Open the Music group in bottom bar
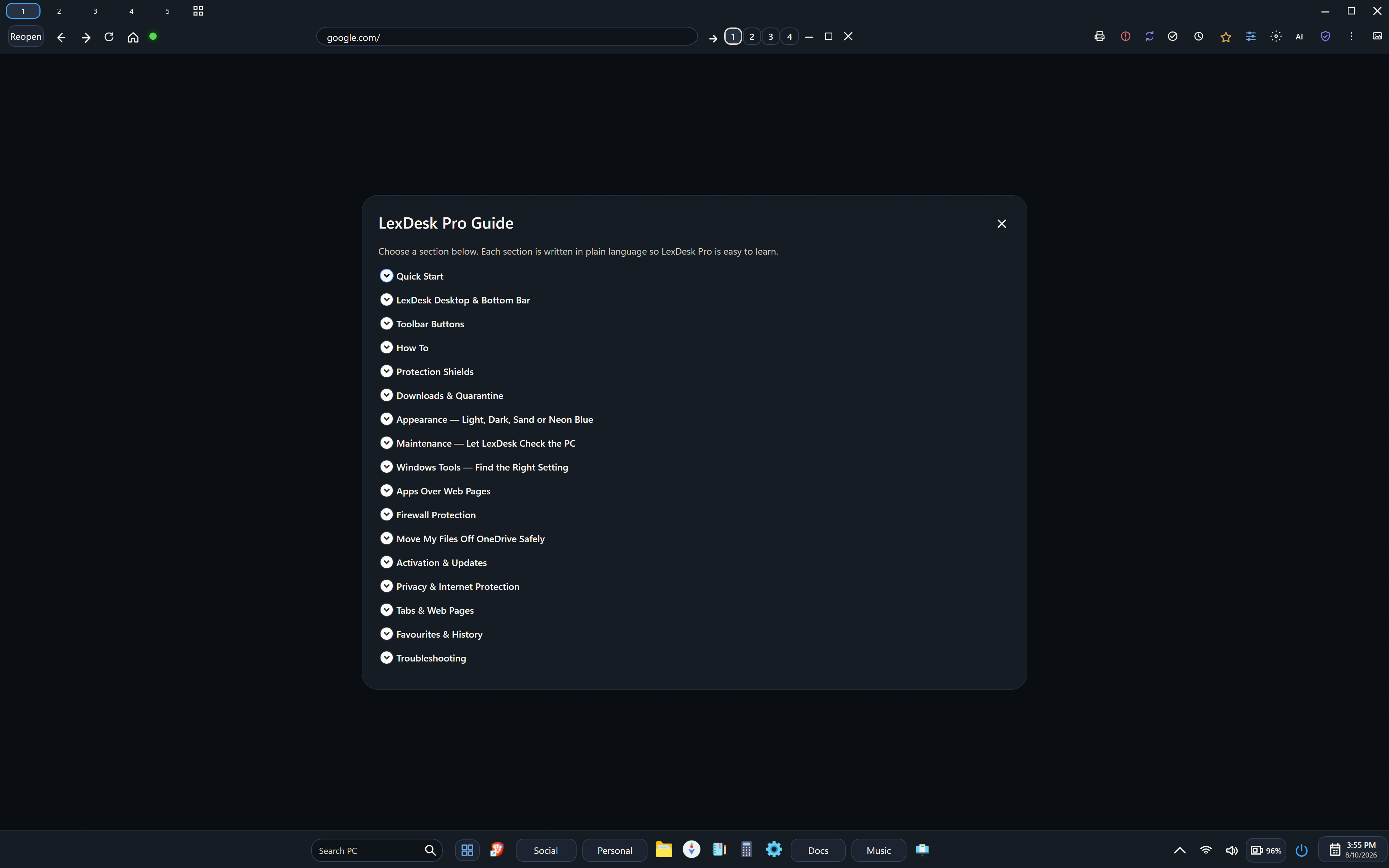Viewport: 1389px width, 868px height. [x=878, y=850]
